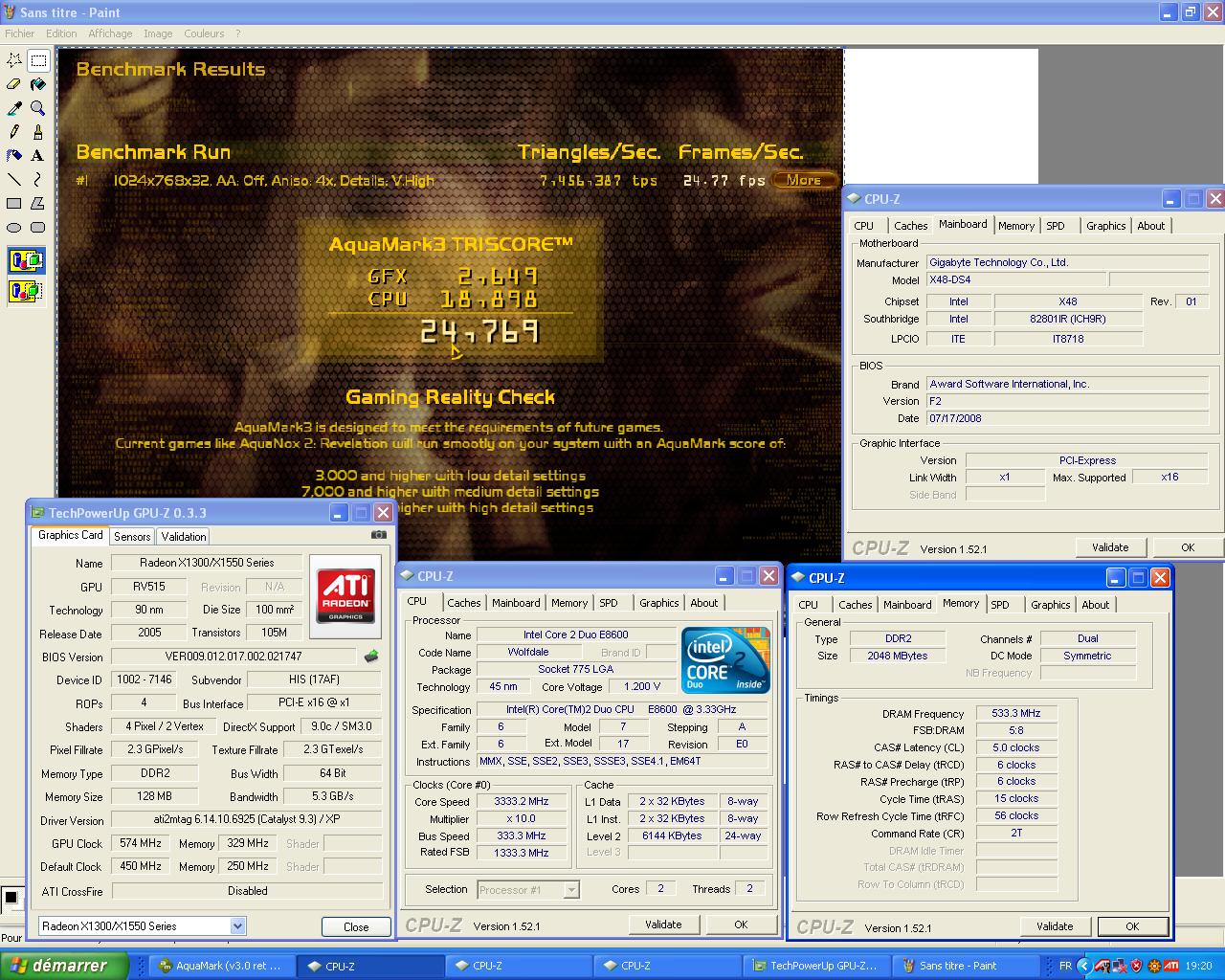Screen dimensions: 1225x980
Task: Select the Pick Color eyedropper tool
Action: pyautogui.click(x=14, y=108)
